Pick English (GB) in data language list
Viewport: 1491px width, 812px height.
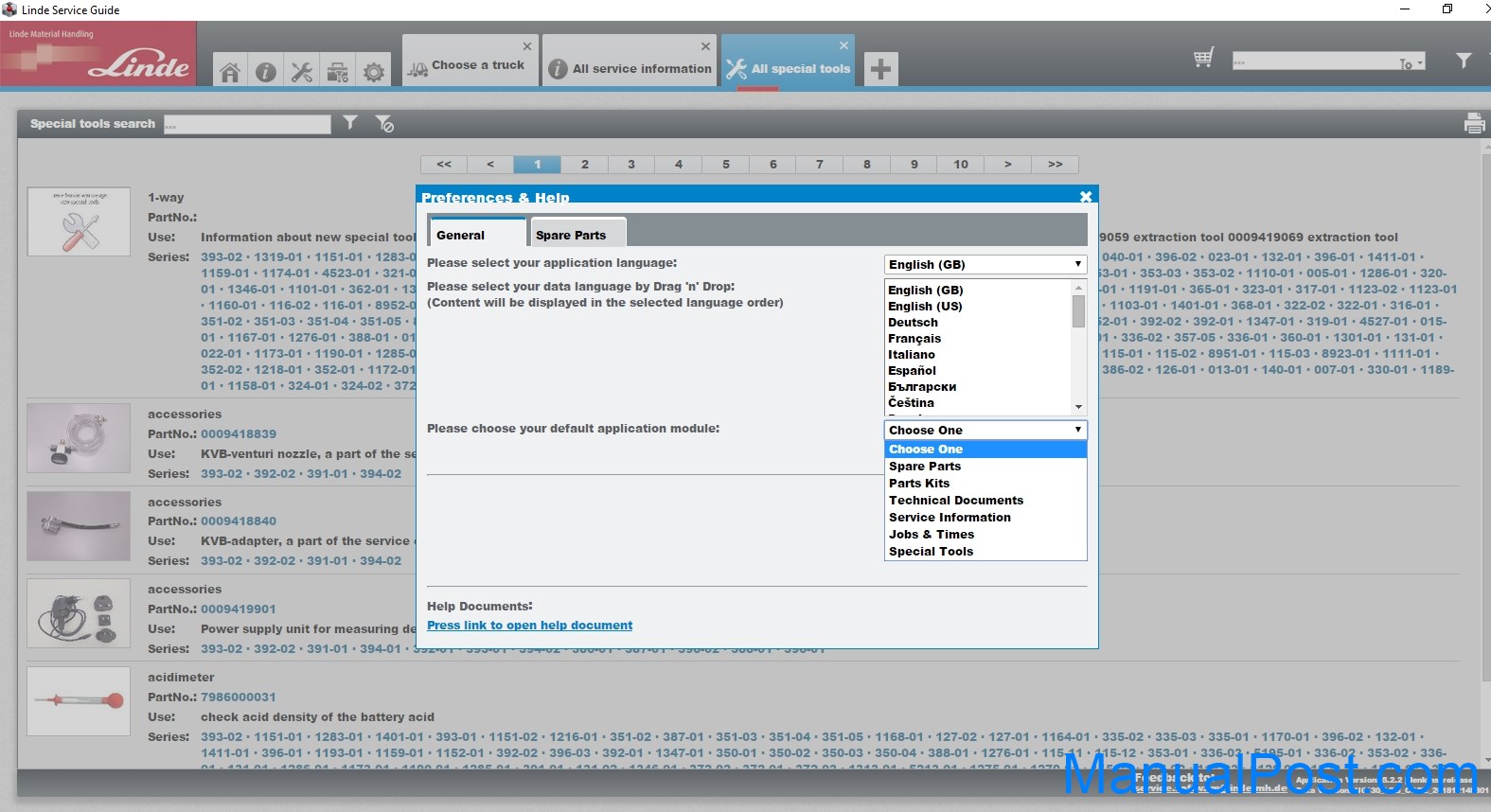tap(926, 291)
